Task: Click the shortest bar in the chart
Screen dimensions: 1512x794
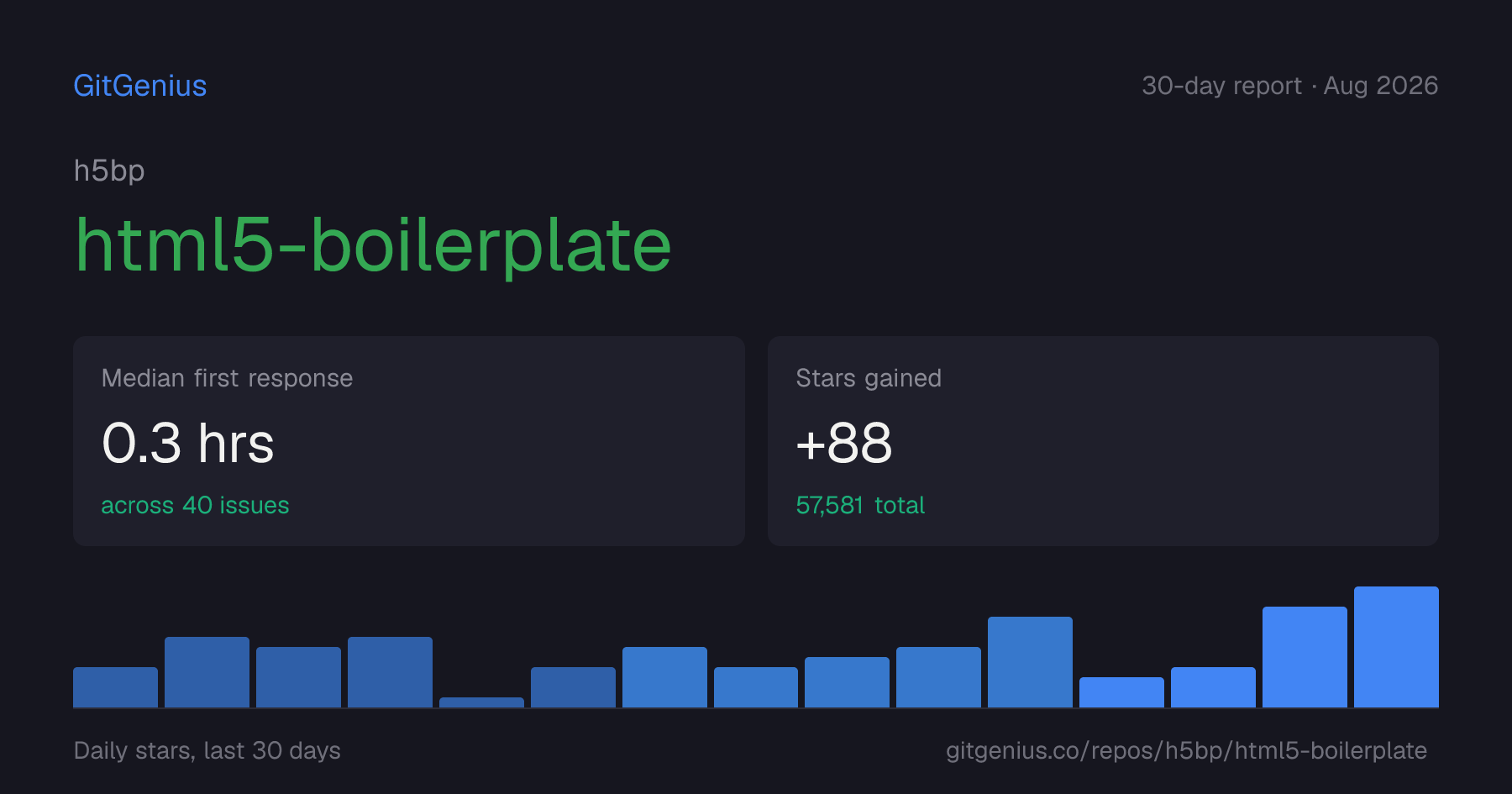Action: pos(481,702)
